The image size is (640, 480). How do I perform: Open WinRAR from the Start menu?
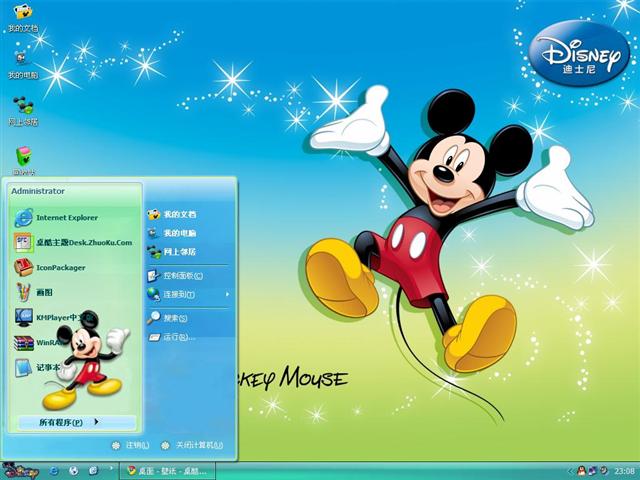[48, 342]
